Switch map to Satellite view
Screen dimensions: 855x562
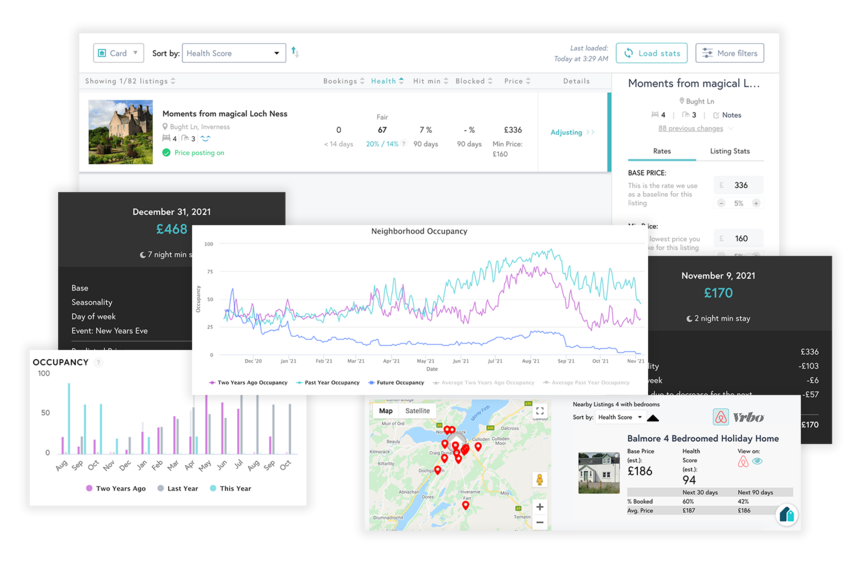point(417,411)
